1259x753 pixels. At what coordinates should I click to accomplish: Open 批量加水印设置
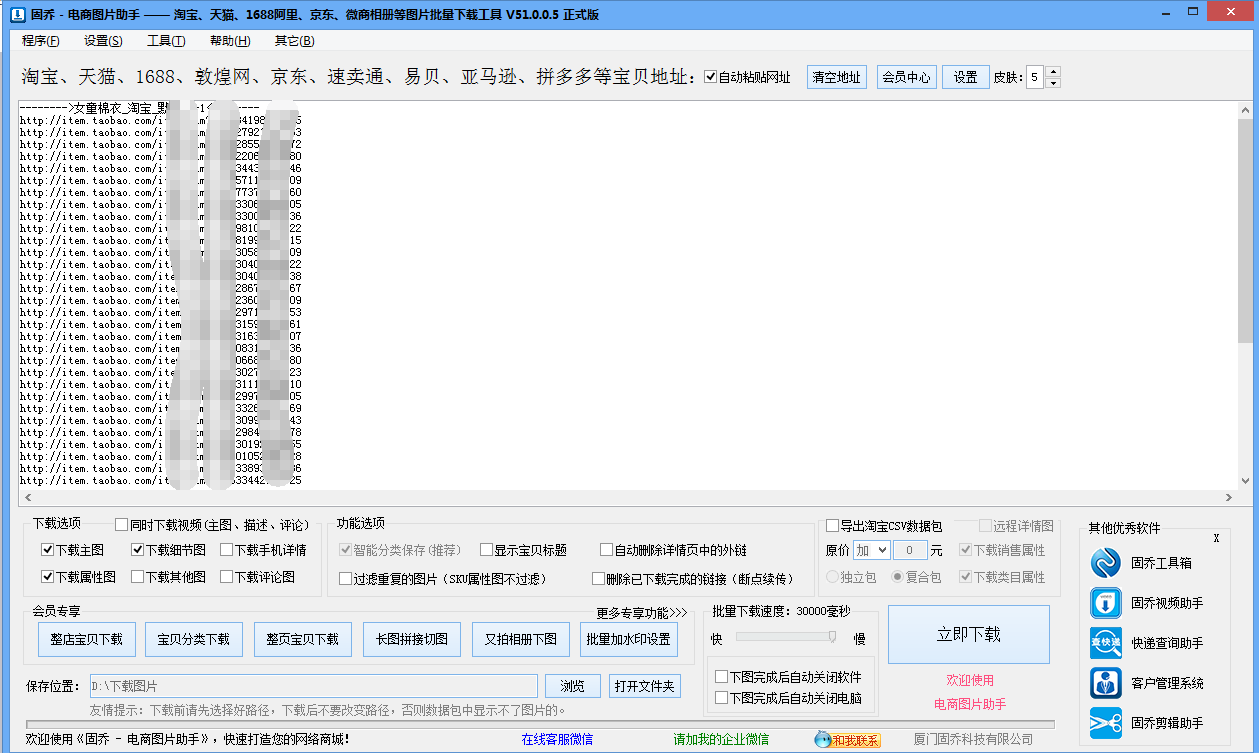pyautogui.click(x=629, y=639)
